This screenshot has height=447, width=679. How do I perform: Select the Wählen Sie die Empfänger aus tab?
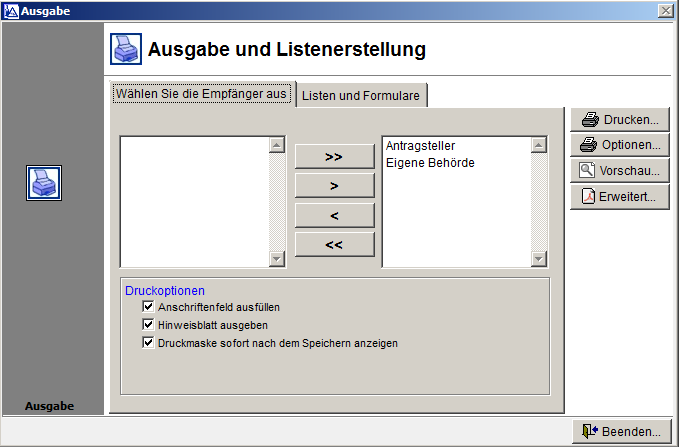click(x=202, y=94)
